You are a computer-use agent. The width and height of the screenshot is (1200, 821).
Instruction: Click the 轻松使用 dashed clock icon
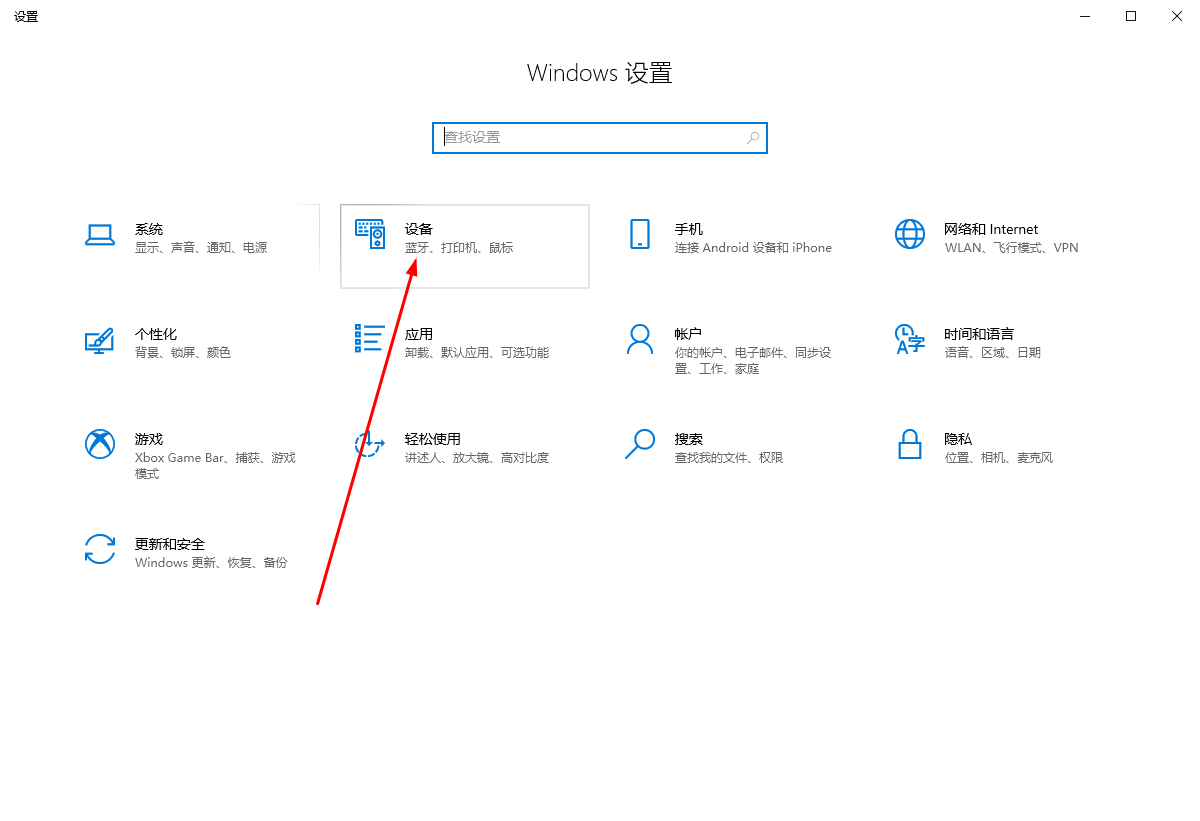tap(370, 444)
